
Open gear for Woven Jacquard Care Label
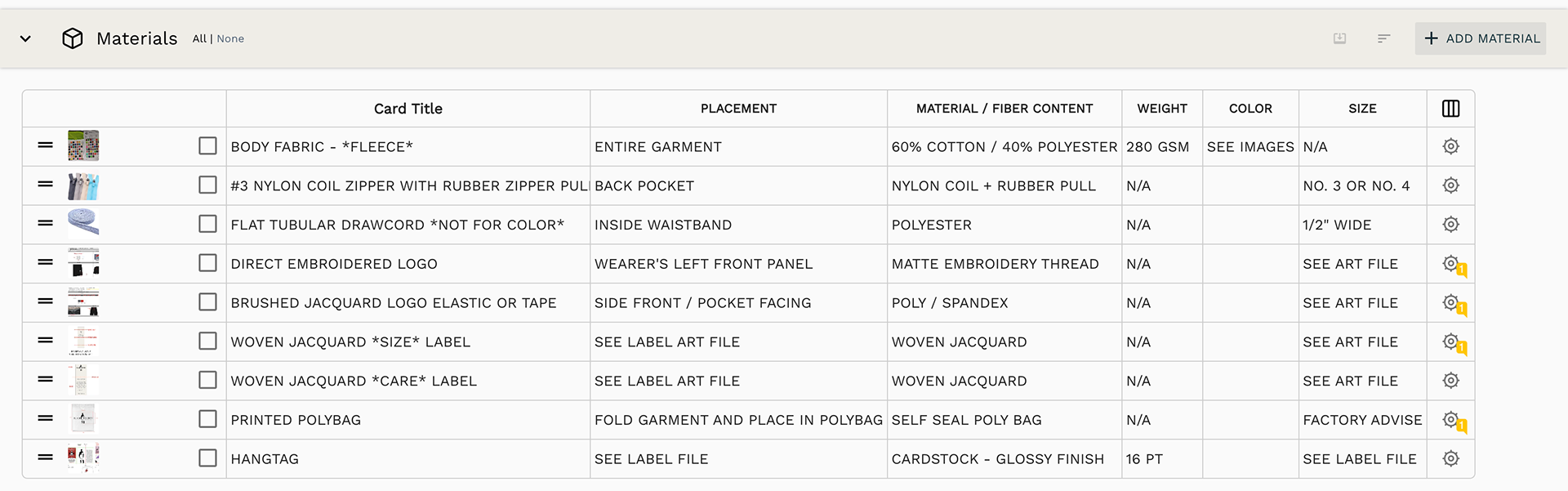click(x=1450, y=381)
